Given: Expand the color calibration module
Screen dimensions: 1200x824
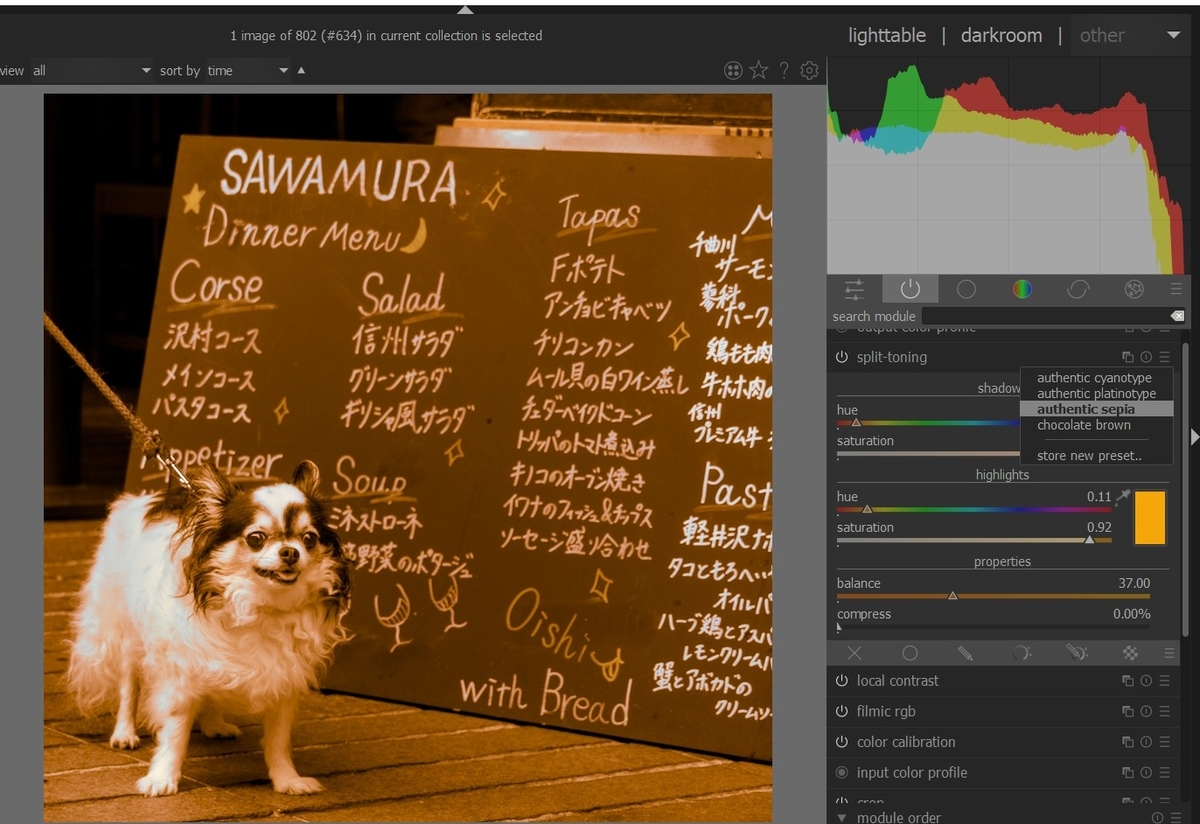Looking at the screenshot, I should (x=906, y=742).
